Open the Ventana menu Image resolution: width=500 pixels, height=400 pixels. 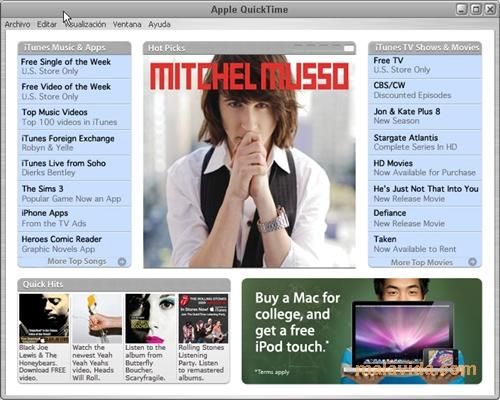(x=127, y=24)
